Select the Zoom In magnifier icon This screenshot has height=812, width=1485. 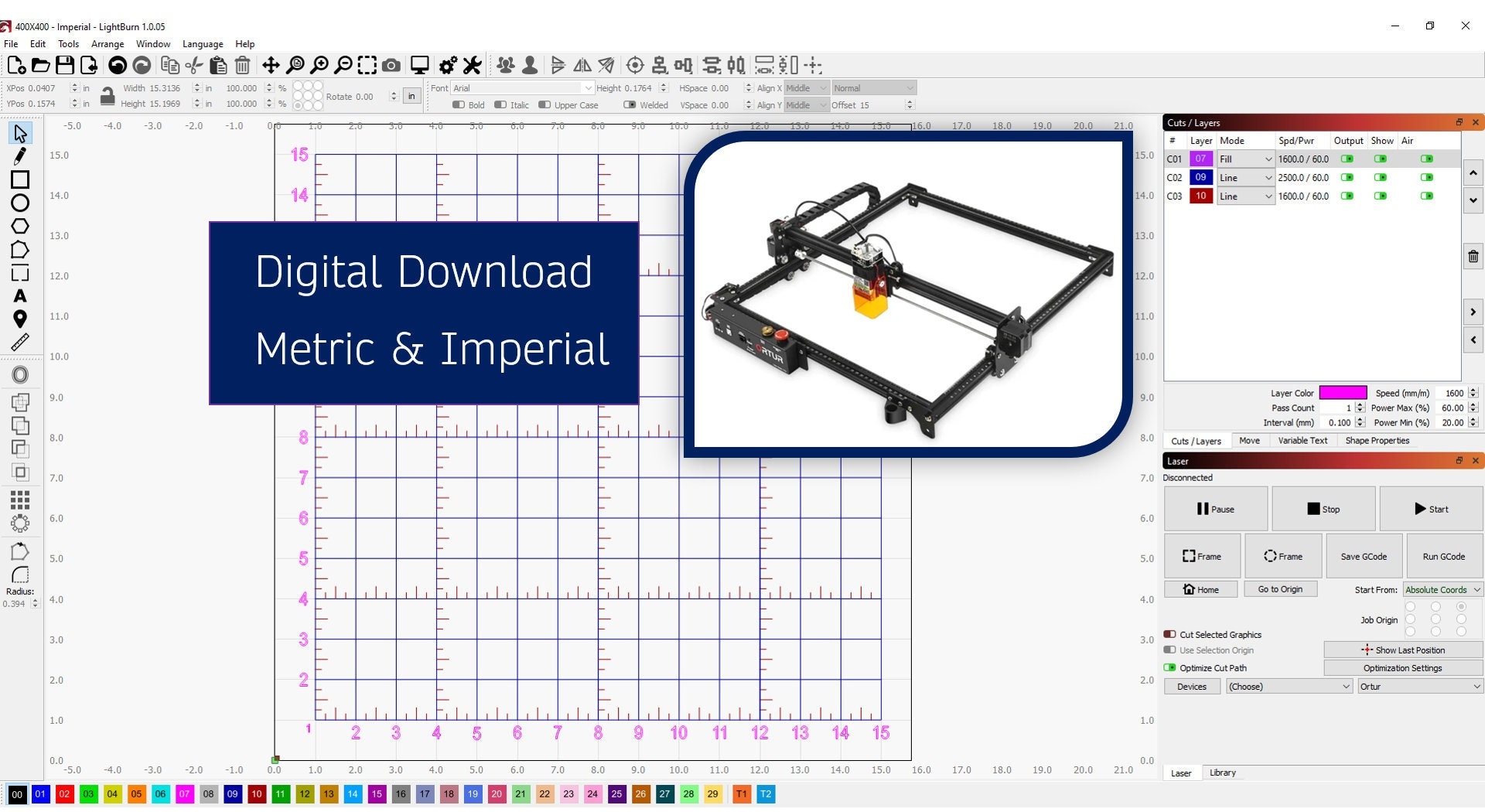[320, 66]
